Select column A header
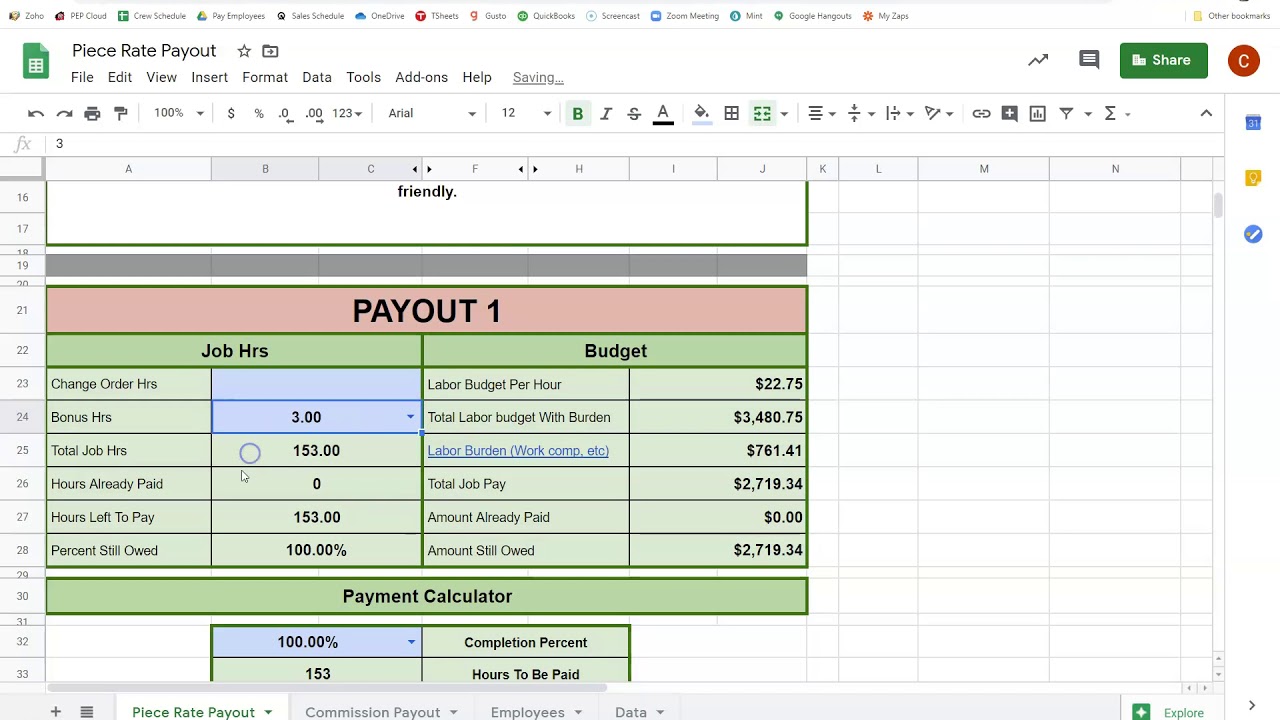The image size is (1280, 720). (128, 169)
